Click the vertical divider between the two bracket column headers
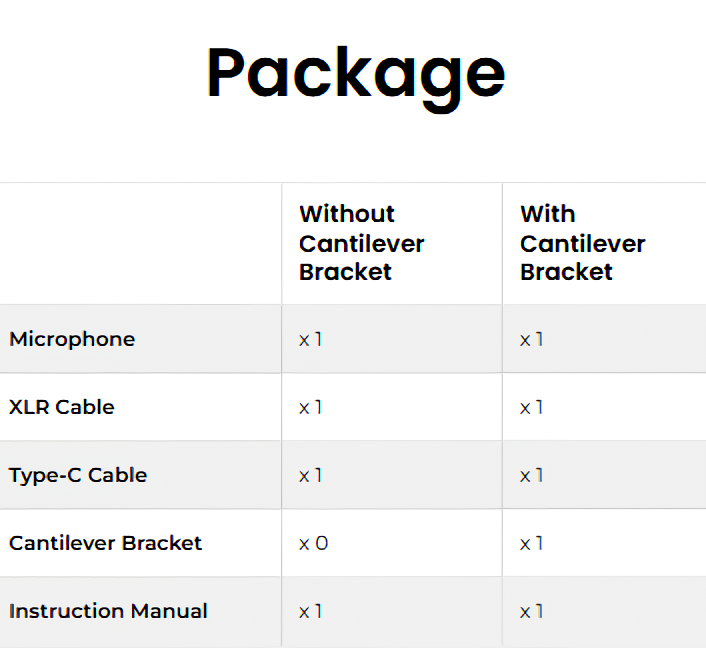 pos(502,243)
